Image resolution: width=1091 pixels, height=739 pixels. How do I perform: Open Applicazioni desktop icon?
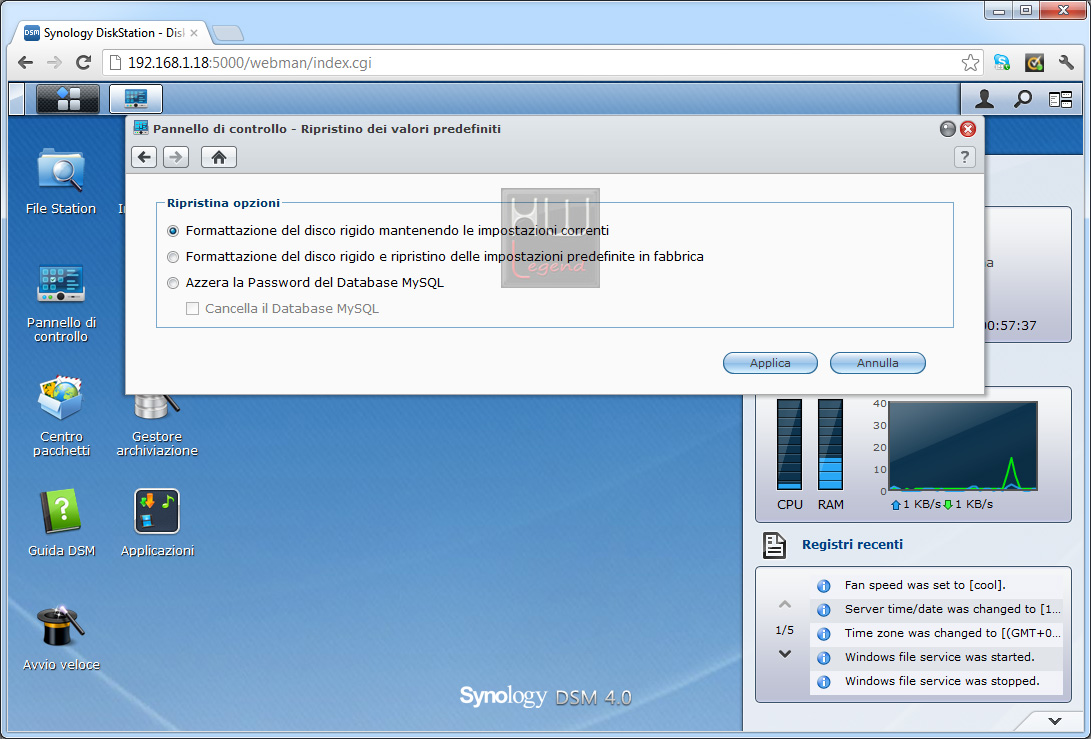pos(157,523)
